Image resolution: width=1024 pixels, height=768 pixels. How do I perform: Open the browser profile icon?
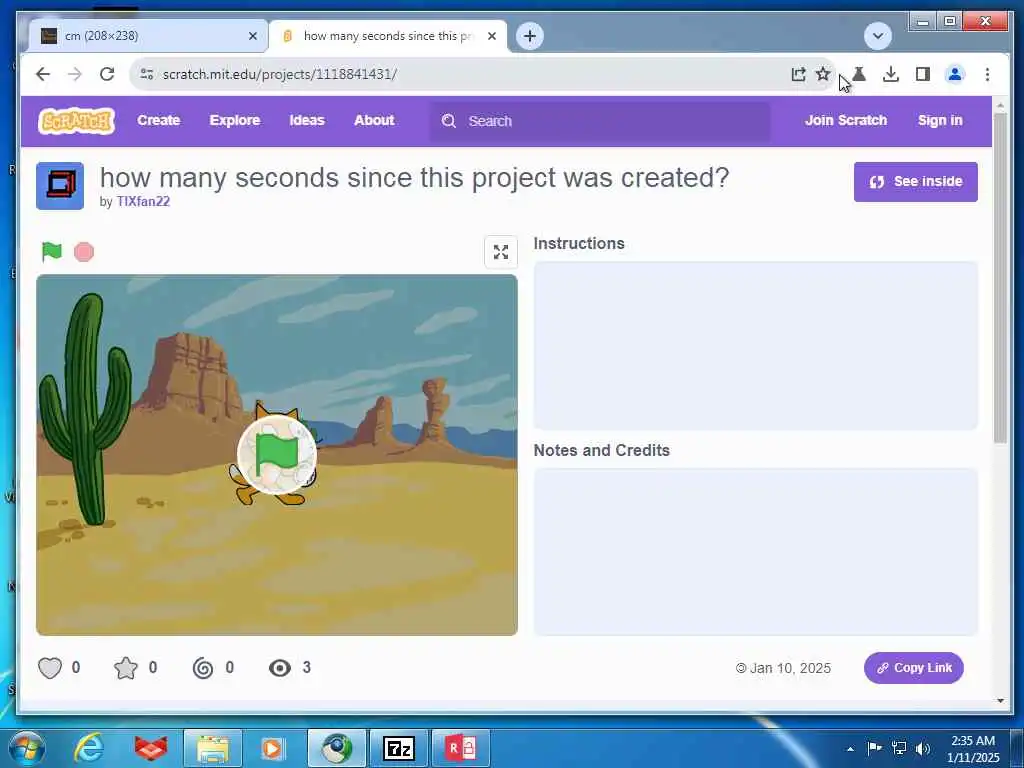click(x=955, y=74)
